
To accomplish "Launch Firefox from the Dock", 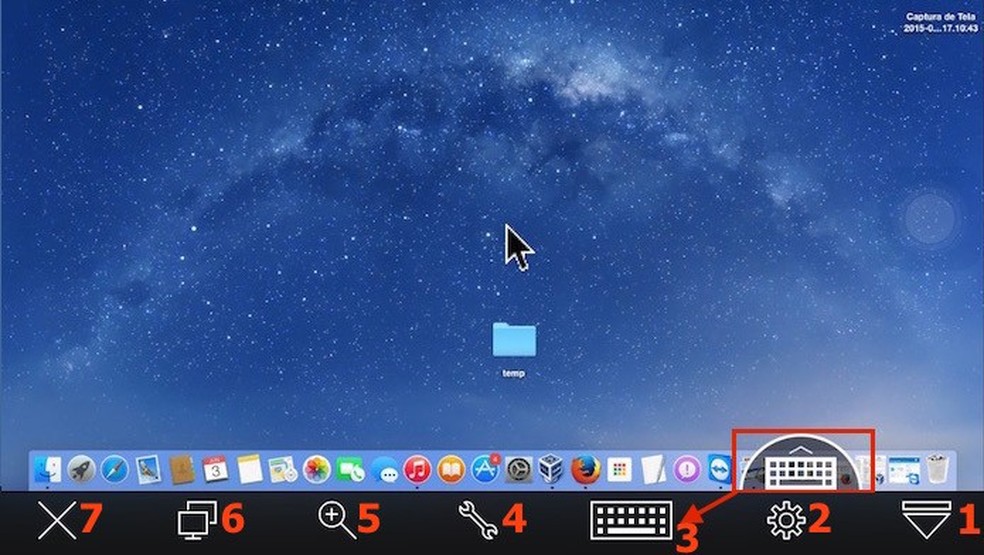I will (586, 470).
